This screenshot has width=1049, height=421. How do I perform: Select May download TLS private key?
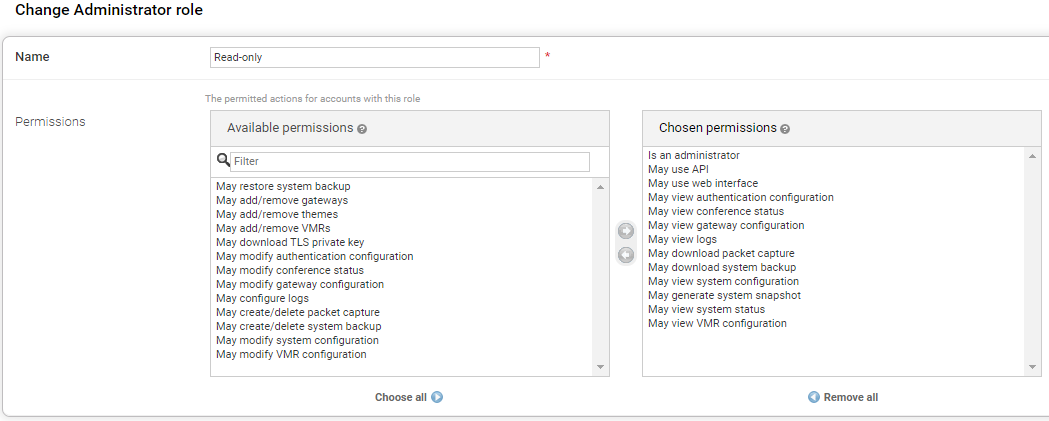point(290,242)
